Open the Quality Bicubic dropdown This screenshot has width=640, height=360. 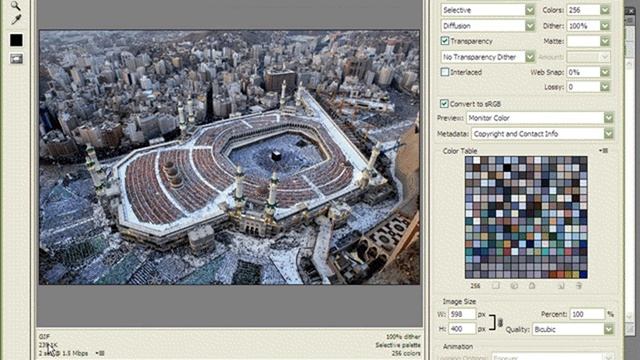[x=573, y=329]
